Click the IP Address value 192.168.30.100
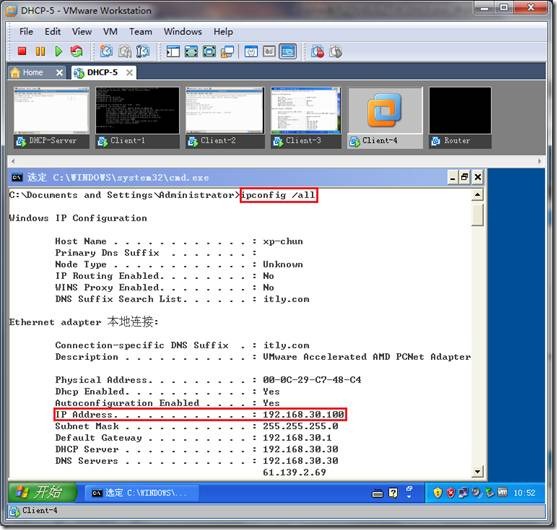Viewport: 557px width, 530px height. point(303,415)
